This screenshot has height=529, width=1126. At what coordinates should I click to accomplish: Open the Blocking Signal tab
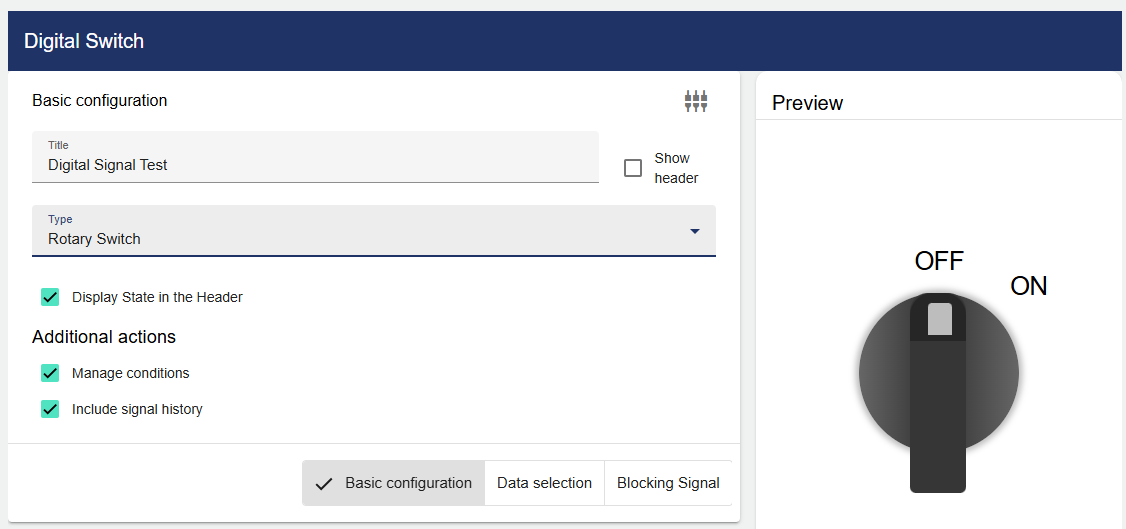point(668,483)
